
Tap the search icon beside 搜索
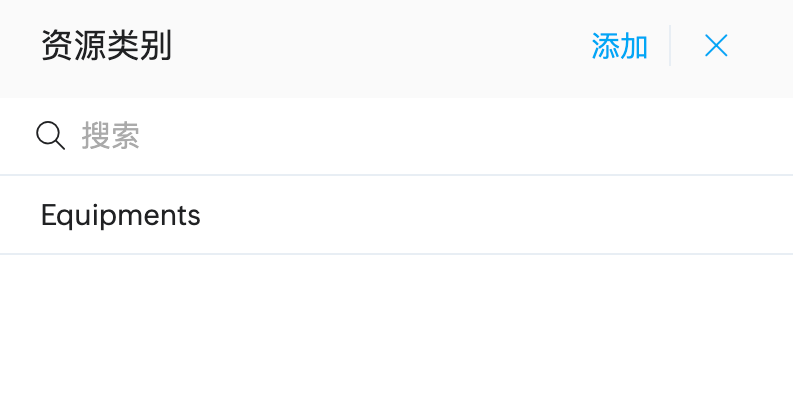click(50, 135)
